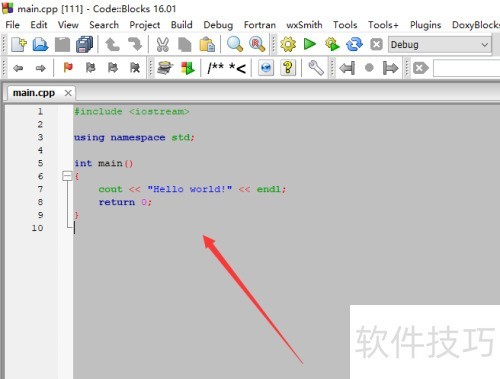Click the Undo arrow icon

(x=112, y=44)
